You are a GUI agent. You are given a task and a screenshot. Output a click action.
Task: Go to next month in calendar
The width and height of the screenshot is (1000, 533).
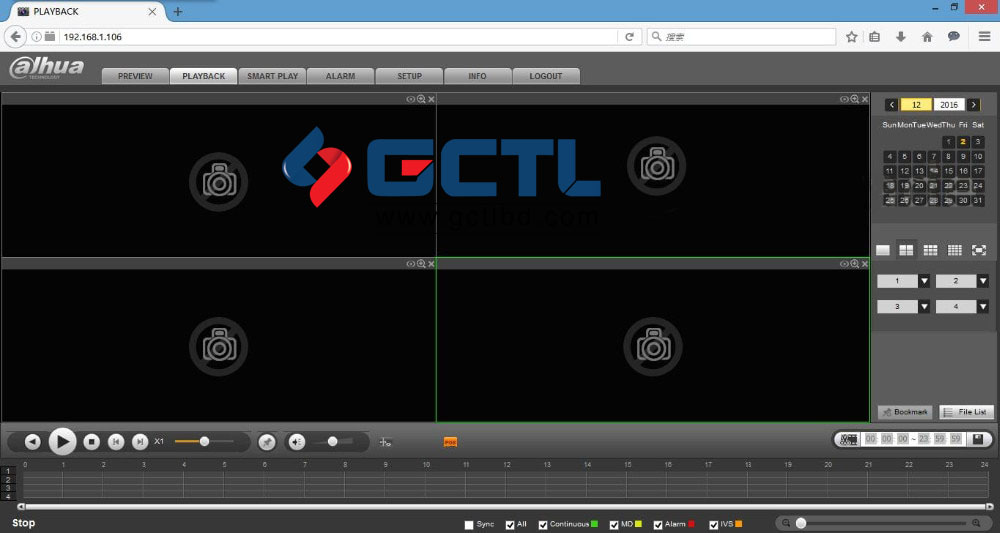coord(973,105)
